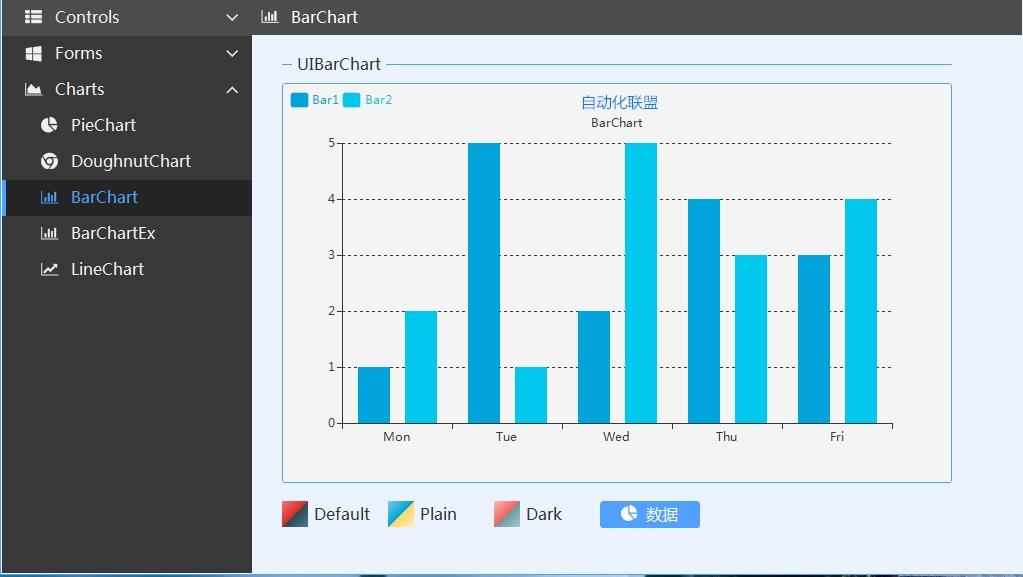Click the Controls list icon

[x=33, y=17]
